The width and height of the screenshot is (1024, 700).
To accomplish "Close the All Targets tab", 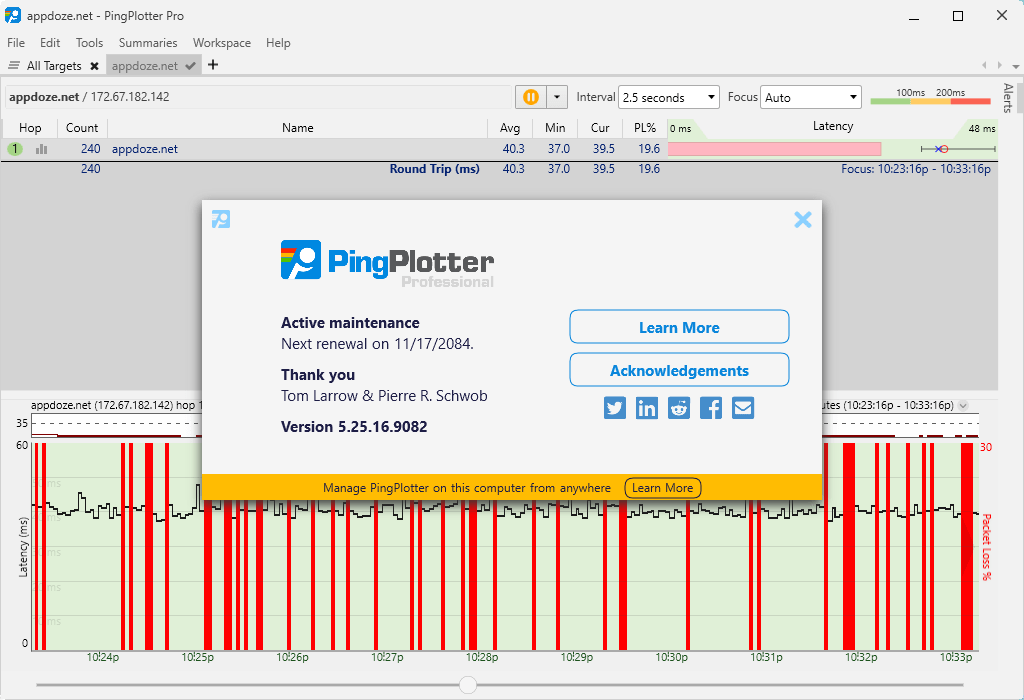I will [x=94, y=66].
